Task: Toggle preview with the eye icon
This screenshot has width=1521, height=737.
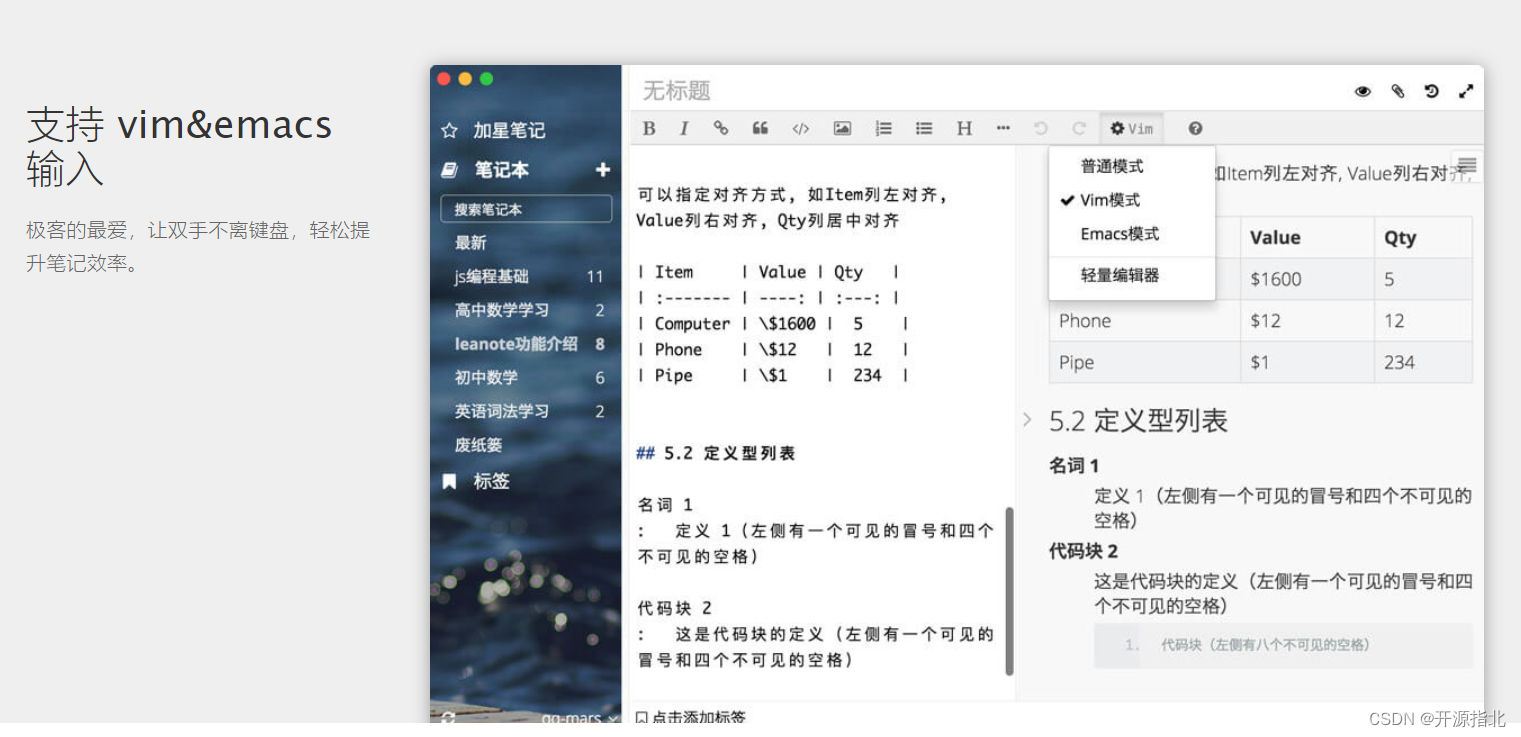Action: (1362, 90)
